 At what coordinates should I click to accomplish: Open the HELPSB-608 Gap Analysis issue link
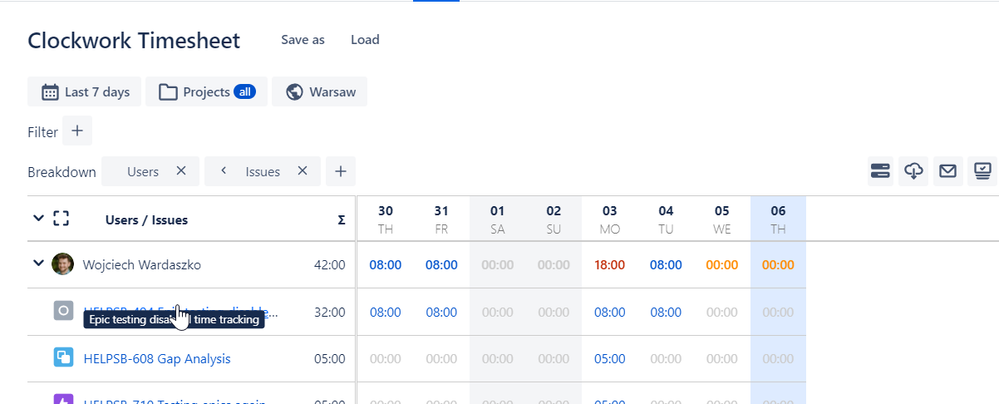pos(157,359)
